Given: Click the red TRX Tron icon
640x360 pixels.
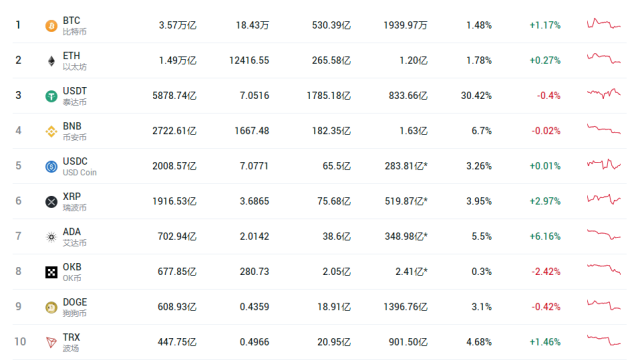Looking at the screenshot, I should click(x=51, y=342).
